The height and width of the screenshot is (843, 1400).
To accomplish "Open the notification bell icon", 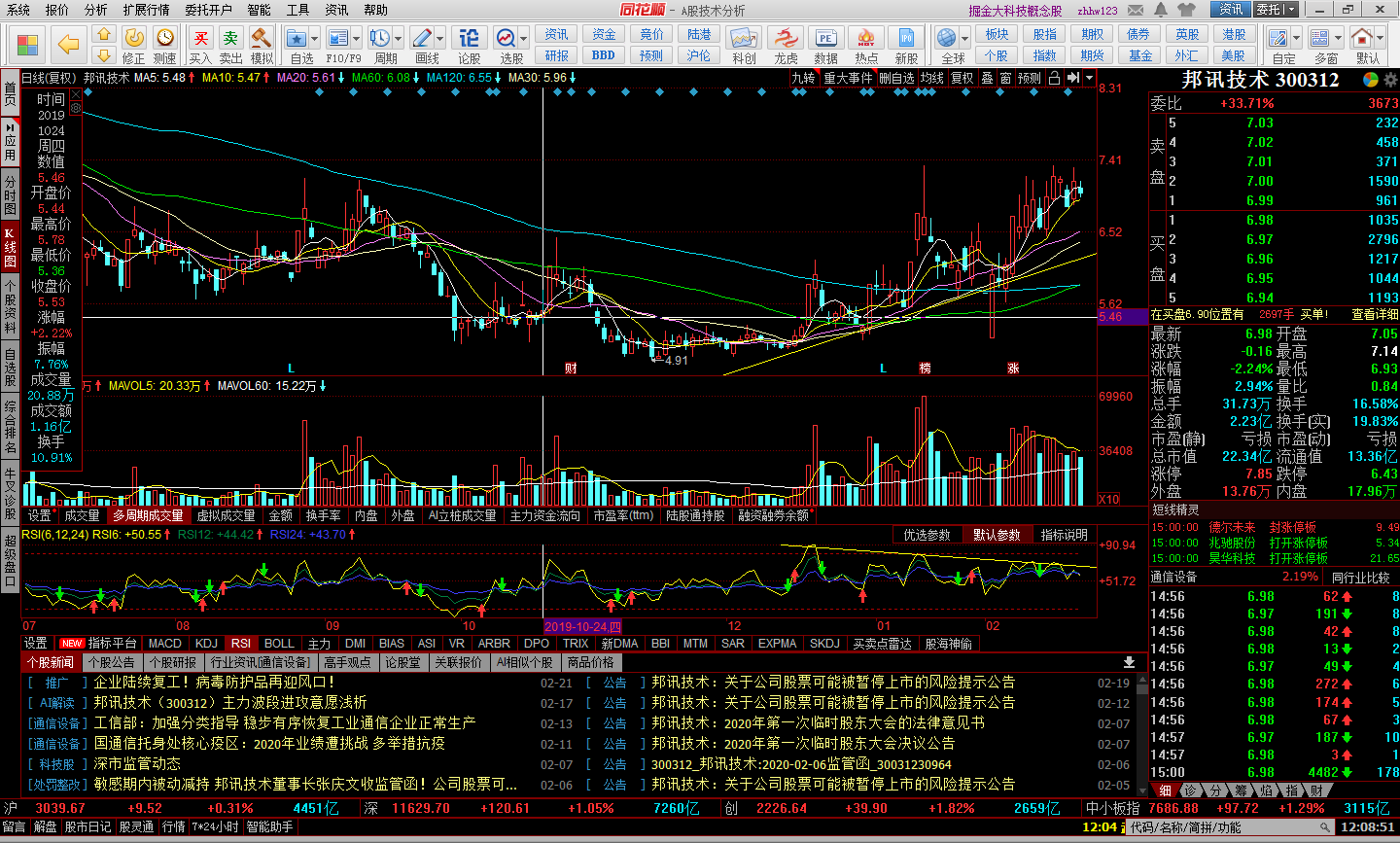I will [x=1161, y=10].
